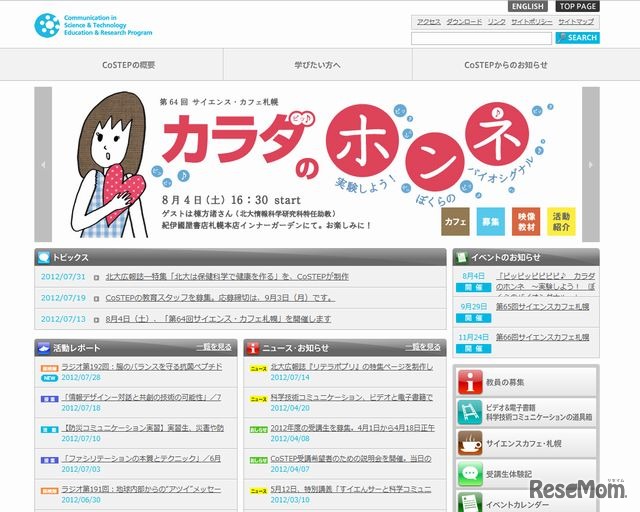The image size is (640, 512).
Task: Select the blue 募集 category square
Action: 491,222
